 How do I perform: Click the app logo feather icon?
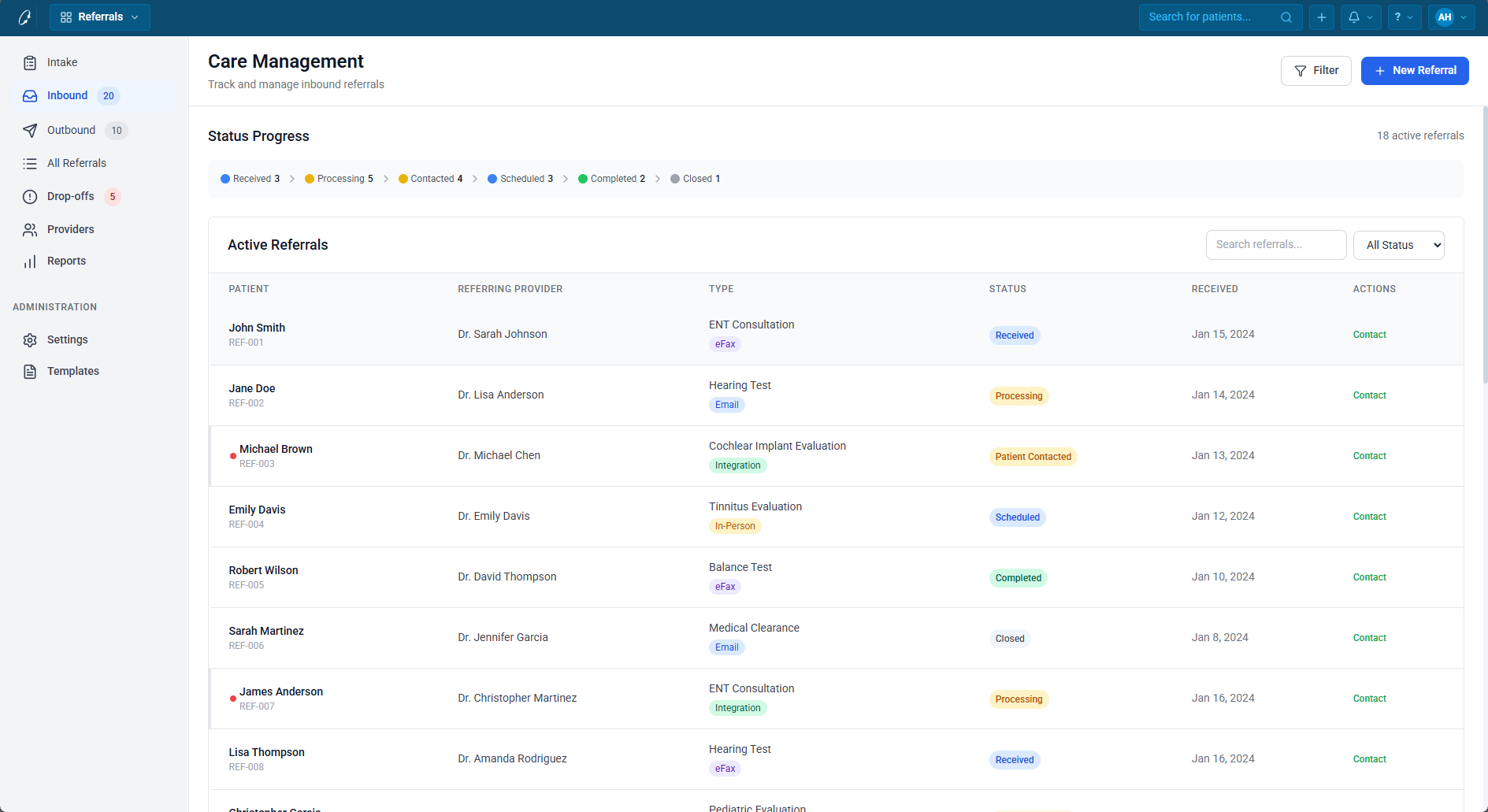pos(24,17)
